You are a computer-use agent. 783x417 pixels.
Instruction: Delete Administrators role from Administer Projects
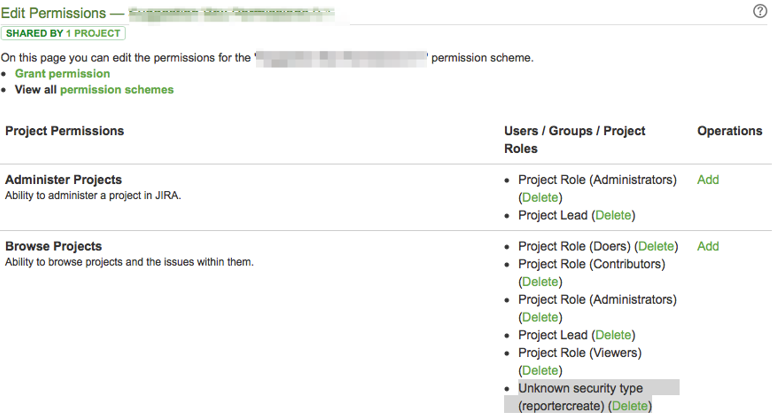pos(540,198)
